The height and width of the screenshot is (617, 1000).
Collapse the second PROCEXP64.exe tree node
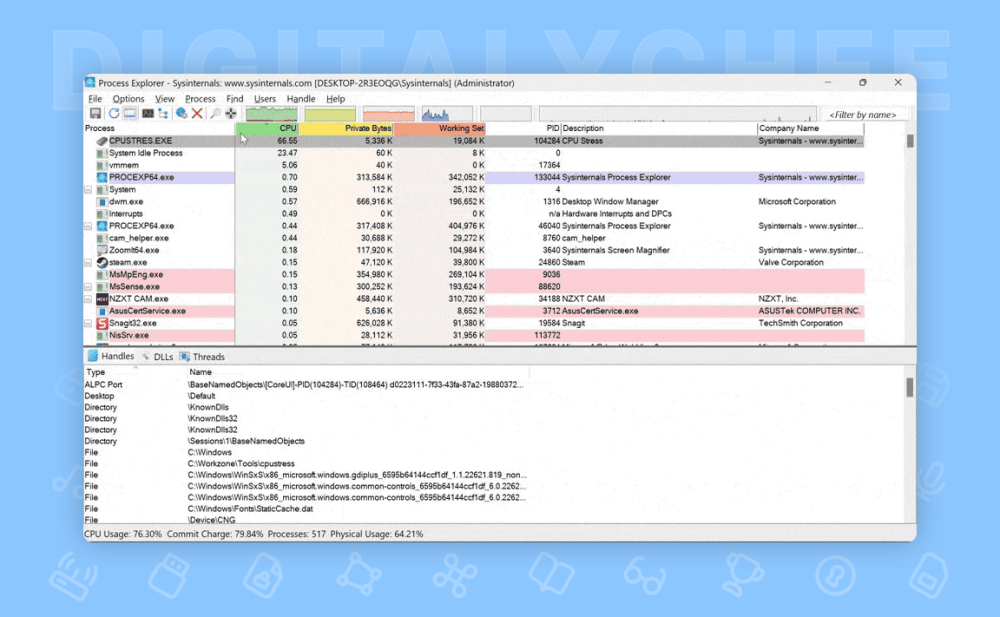(88, 226)
